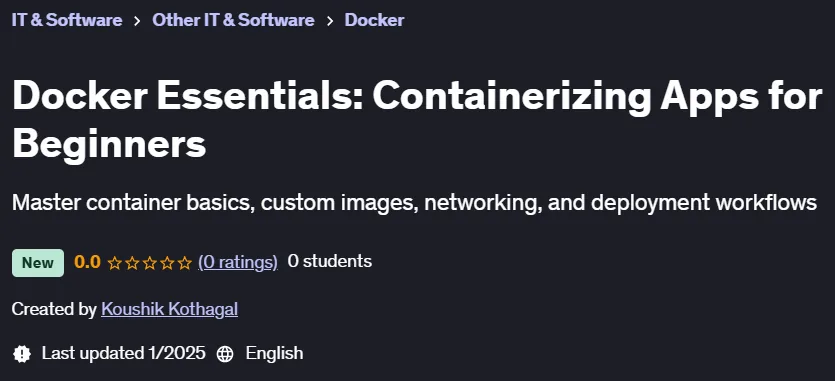Screen dimensions: 835x381
Task: Open the (0 ratings) link
Action: pos(238,262)
